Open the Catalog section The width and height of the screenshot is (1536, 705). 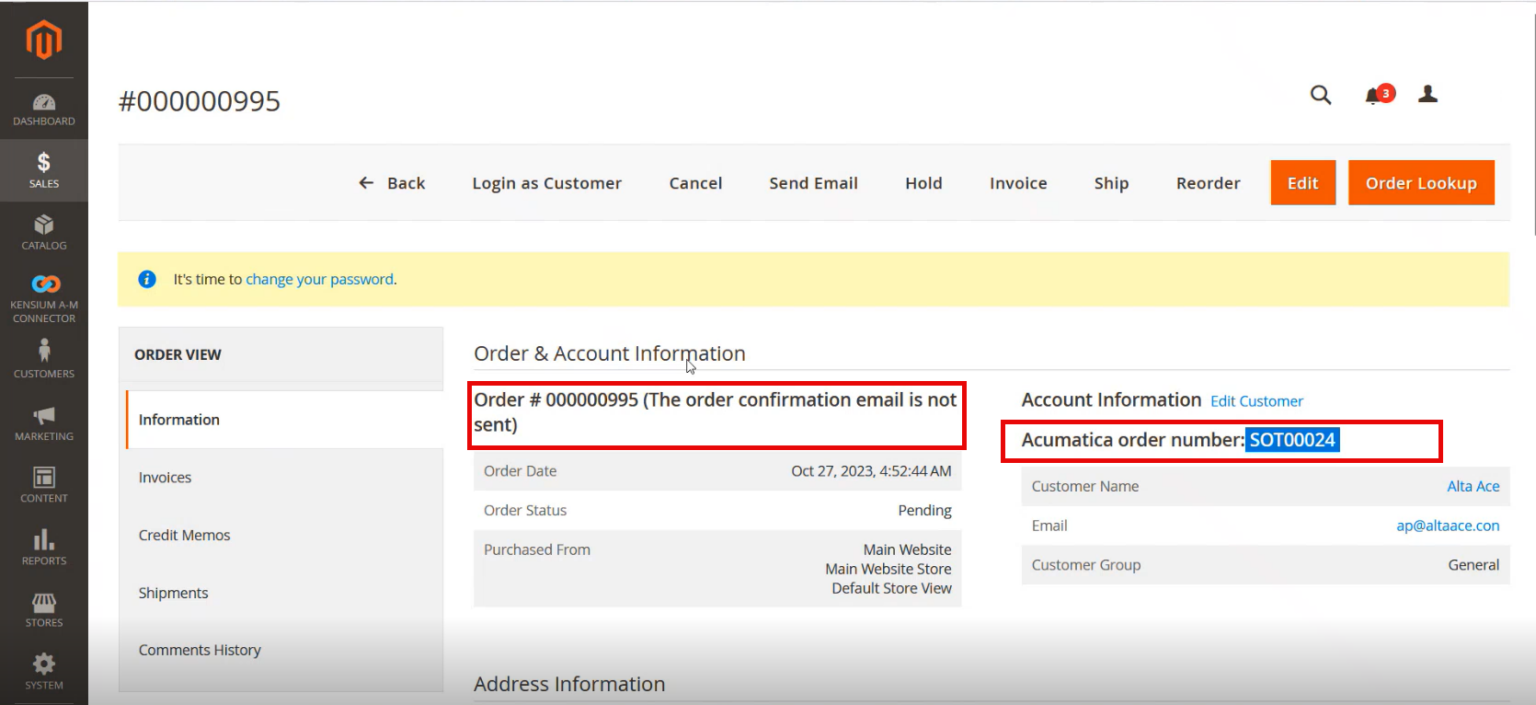[x=44, y=232]
